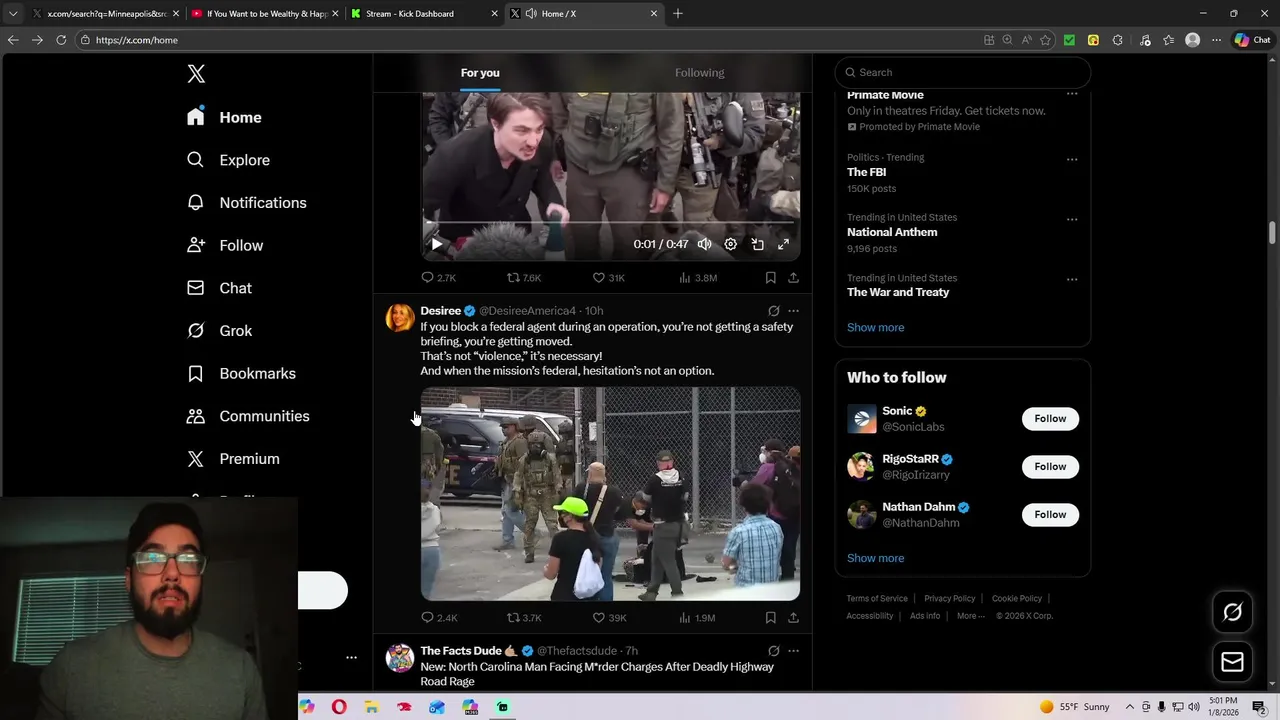Expand the video to fullscreen
The height and width of the screenshot is (720, 1280).
coord(784,244)
